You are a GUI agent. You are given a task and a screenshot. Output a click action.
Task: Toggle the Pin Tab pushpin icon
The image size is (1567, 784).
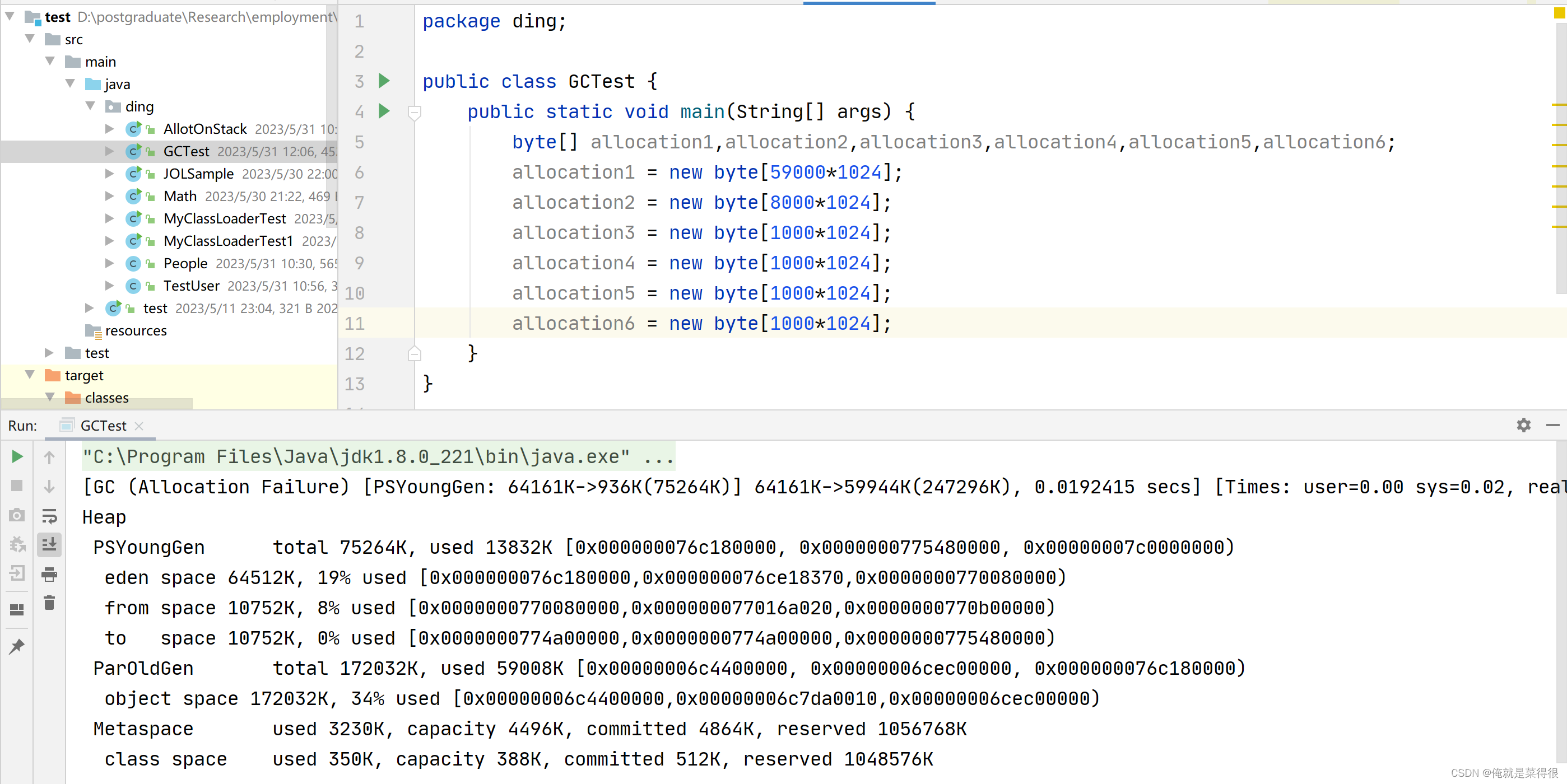(x=17, y=646)
